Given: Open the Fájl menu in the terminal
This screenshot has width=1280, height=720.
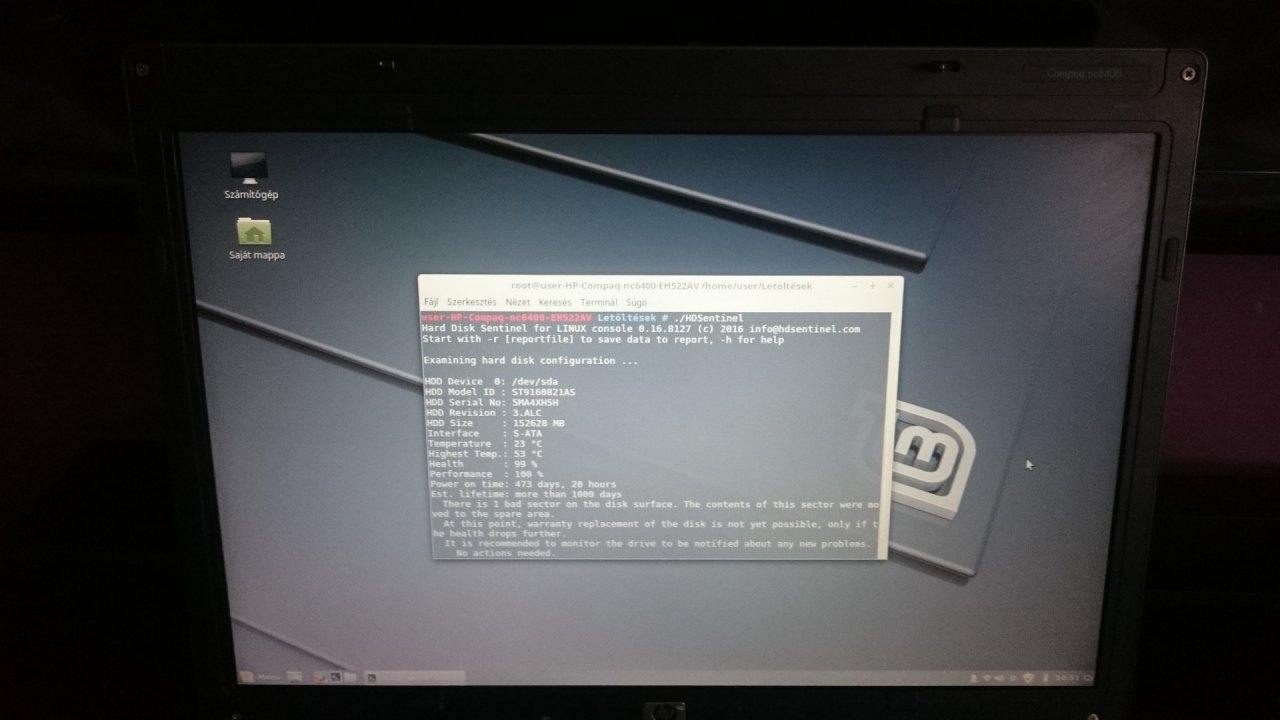Looking at the screenshot, I should (x=431, y=302).
